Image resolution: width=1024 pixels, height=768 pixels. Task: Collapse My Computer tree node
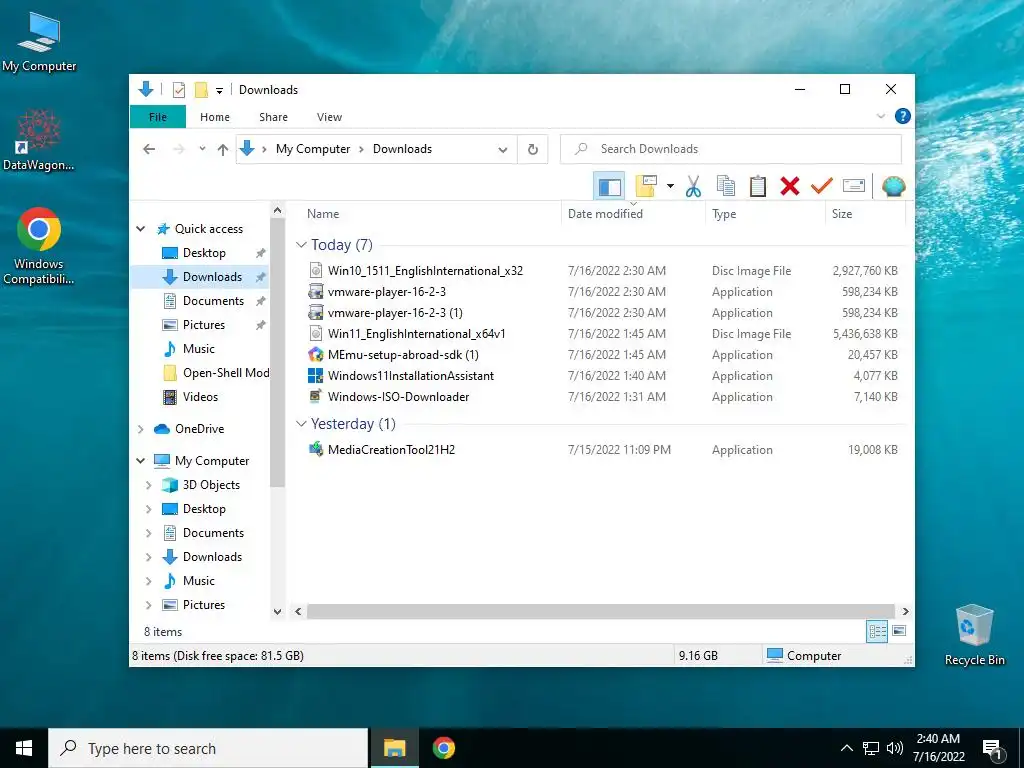click(140, 460)
